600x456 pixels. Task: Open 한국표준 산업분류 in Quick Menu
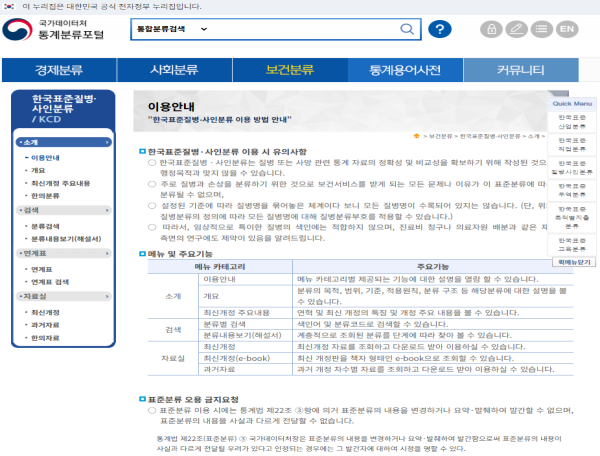point(572,122)
